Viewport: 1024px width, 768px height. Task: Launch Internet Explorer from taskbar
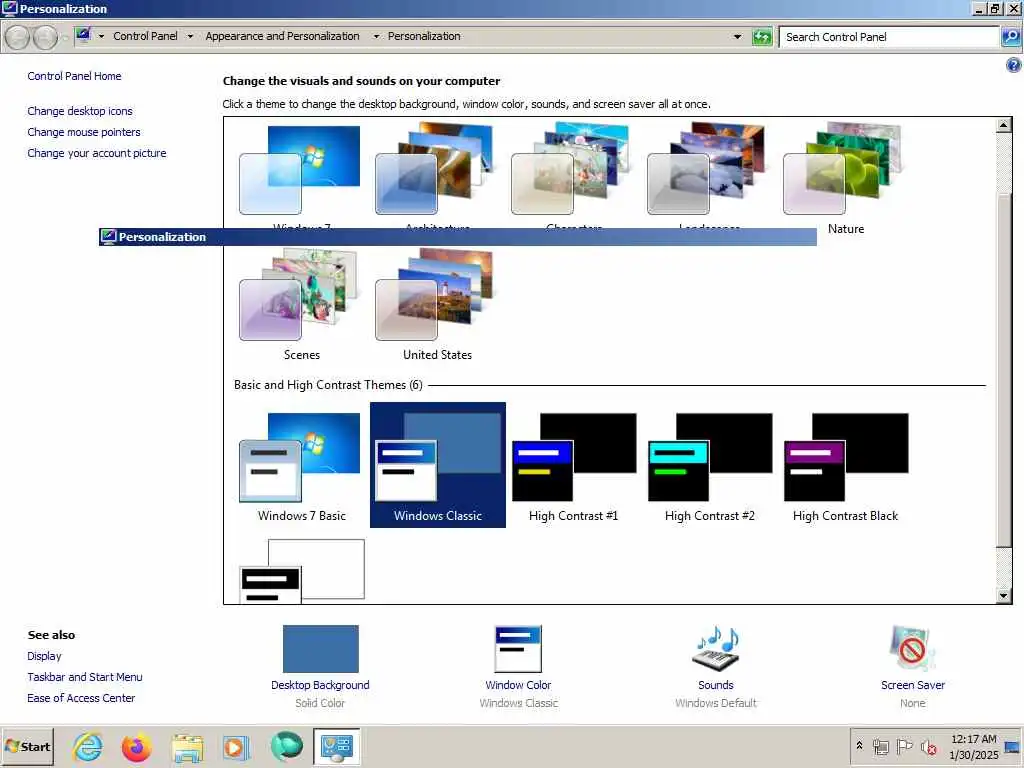[88, 747]
